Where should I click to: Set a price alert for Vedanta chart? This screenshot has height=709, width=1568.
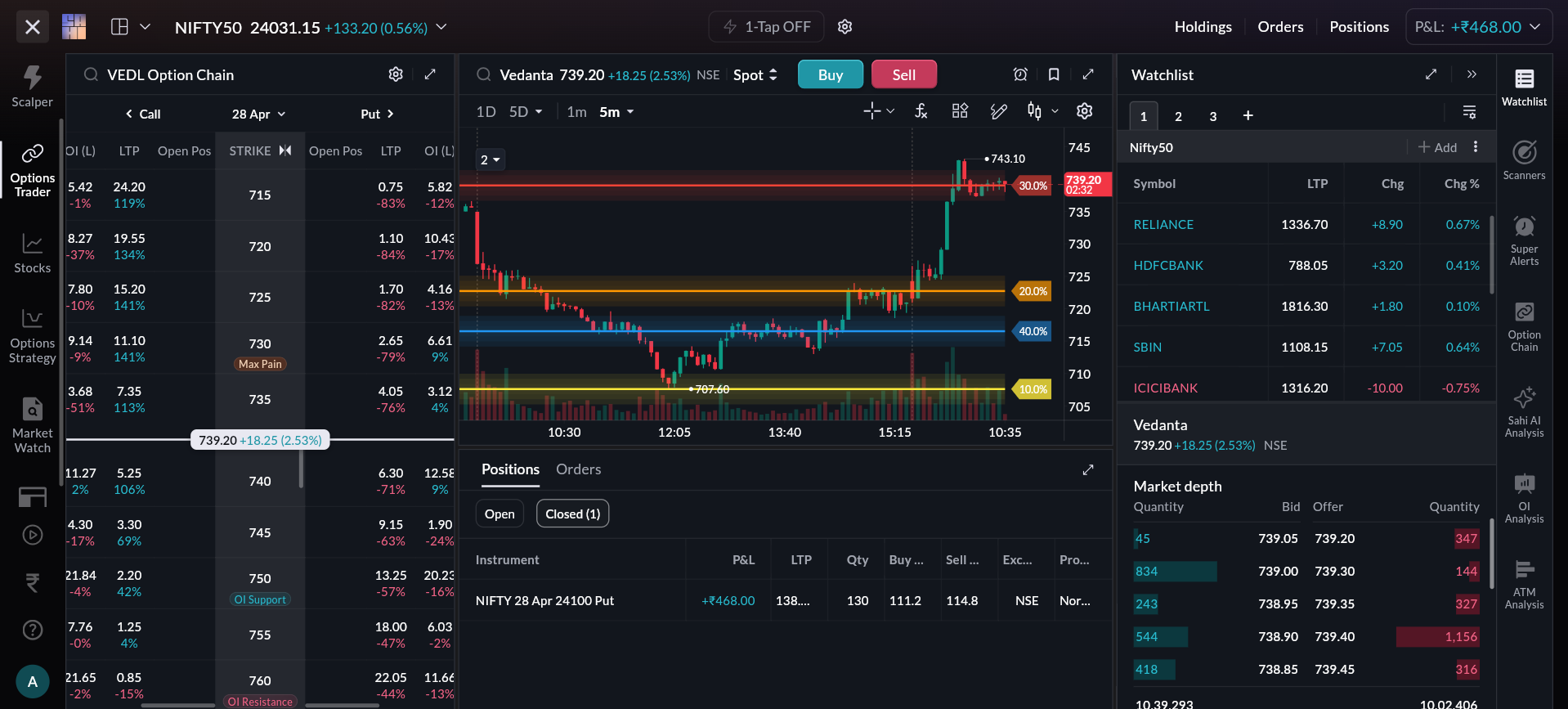1020,74
